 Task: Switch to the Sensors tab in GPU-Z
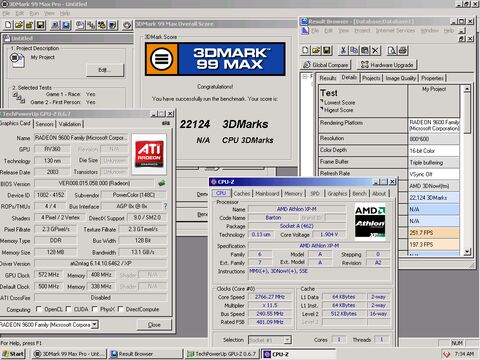coord(45,124)
